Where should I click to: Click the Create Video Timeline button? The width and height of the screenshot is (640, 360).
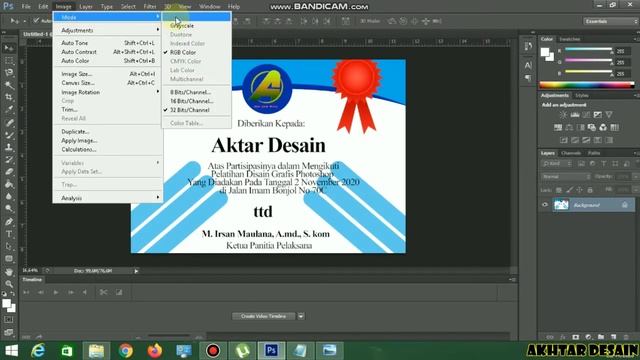click(264, 316)
